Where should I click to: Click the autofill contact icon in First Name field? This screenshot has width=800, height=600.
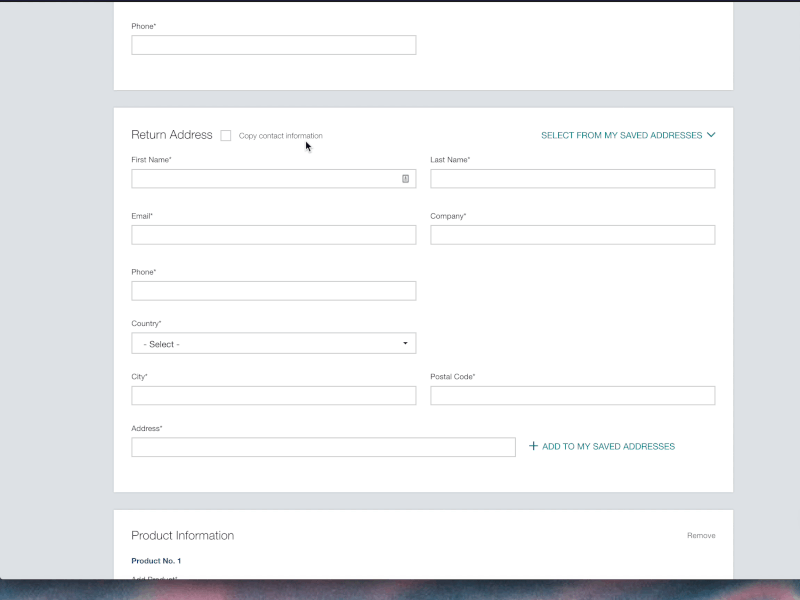coord(404,178)
